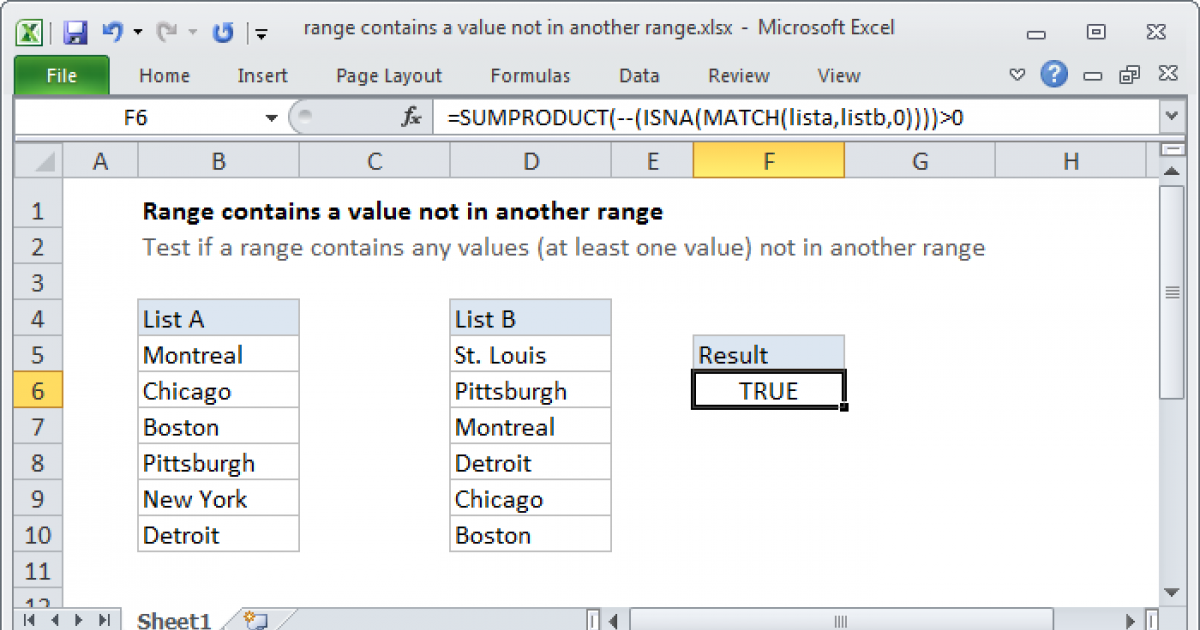Screen dimensions: 1200x630
Task: Open the Name Box dropdown
Action: [270, 117]
